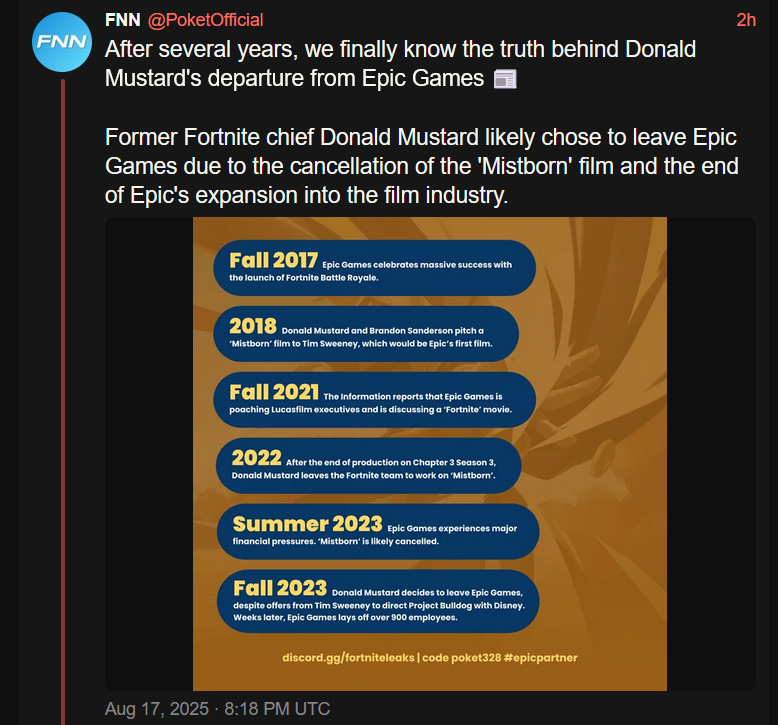Viewport: 778px width, 725px height.
Task: Click the red thread line below the avatar
Action: coord(62,400)
